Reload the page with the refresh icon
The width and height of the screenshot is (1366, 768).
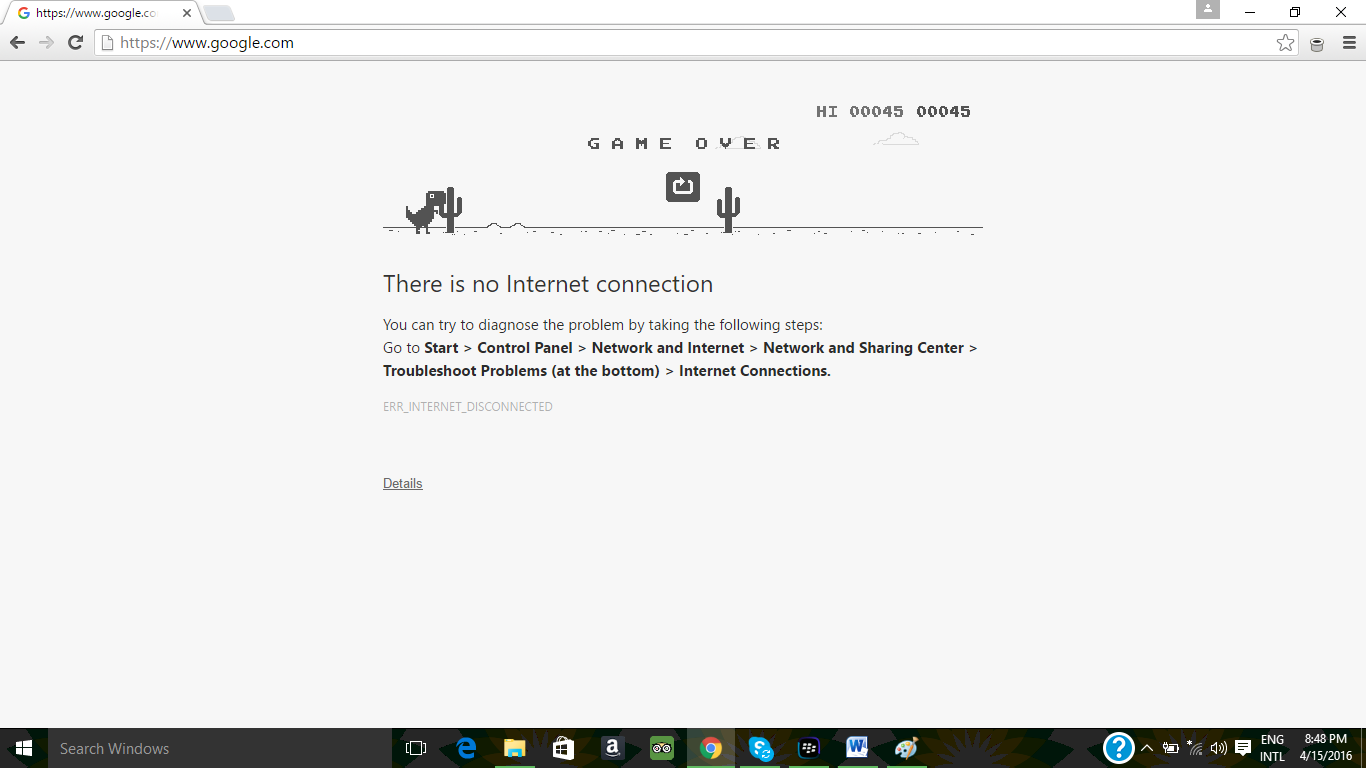coord(75,43)
